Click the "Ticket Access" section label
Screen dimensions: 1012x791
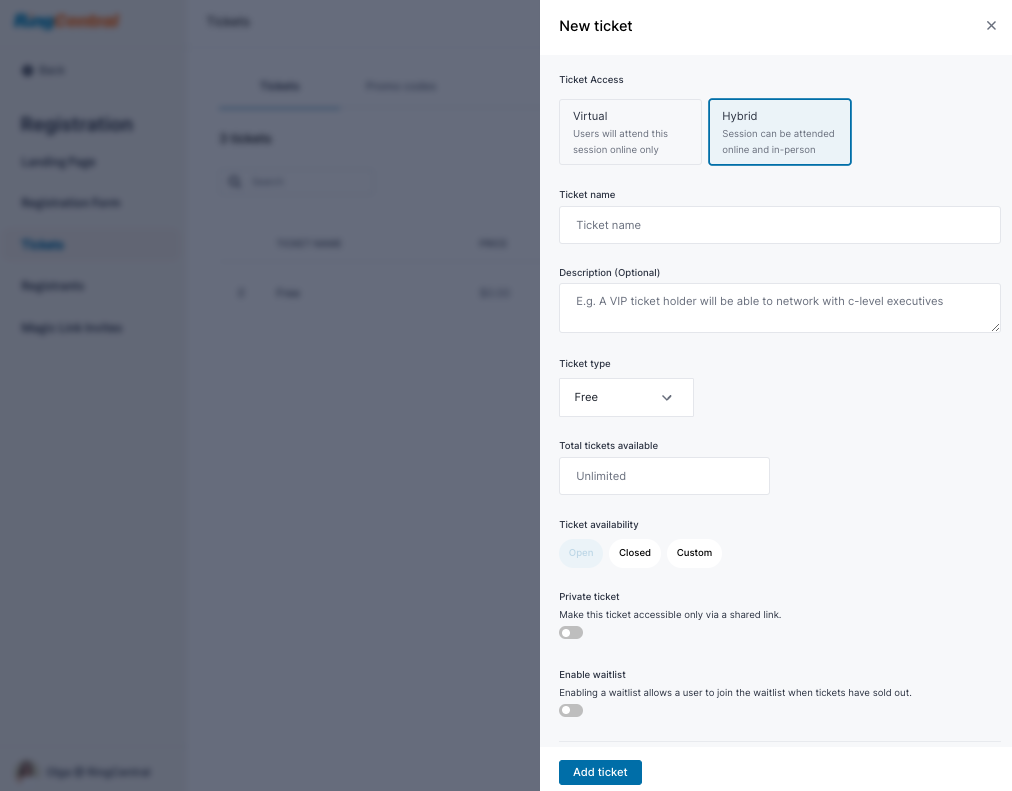pos(591,80)
